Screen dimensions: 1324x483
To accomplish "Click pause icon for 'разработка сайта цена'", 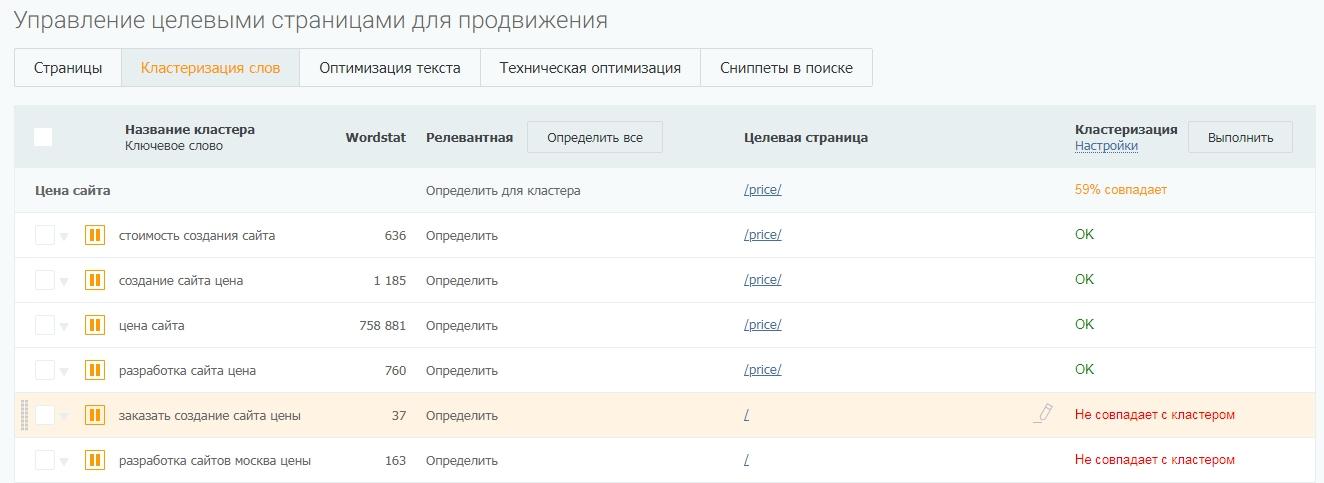I will (x=95, y=371).
